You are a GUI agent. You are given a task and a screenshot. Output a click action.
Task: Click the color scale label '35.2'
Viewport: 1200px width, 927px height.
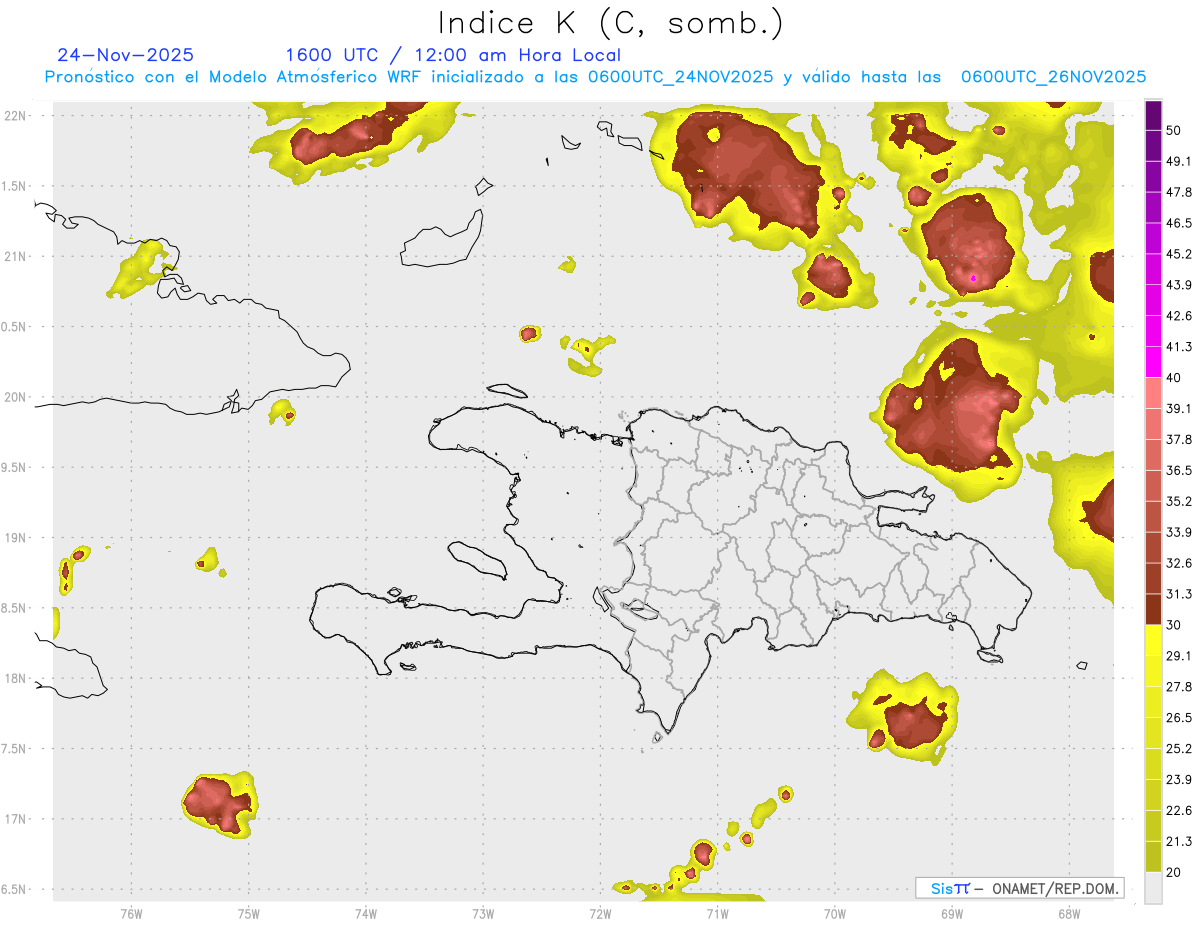(1179, 501)
